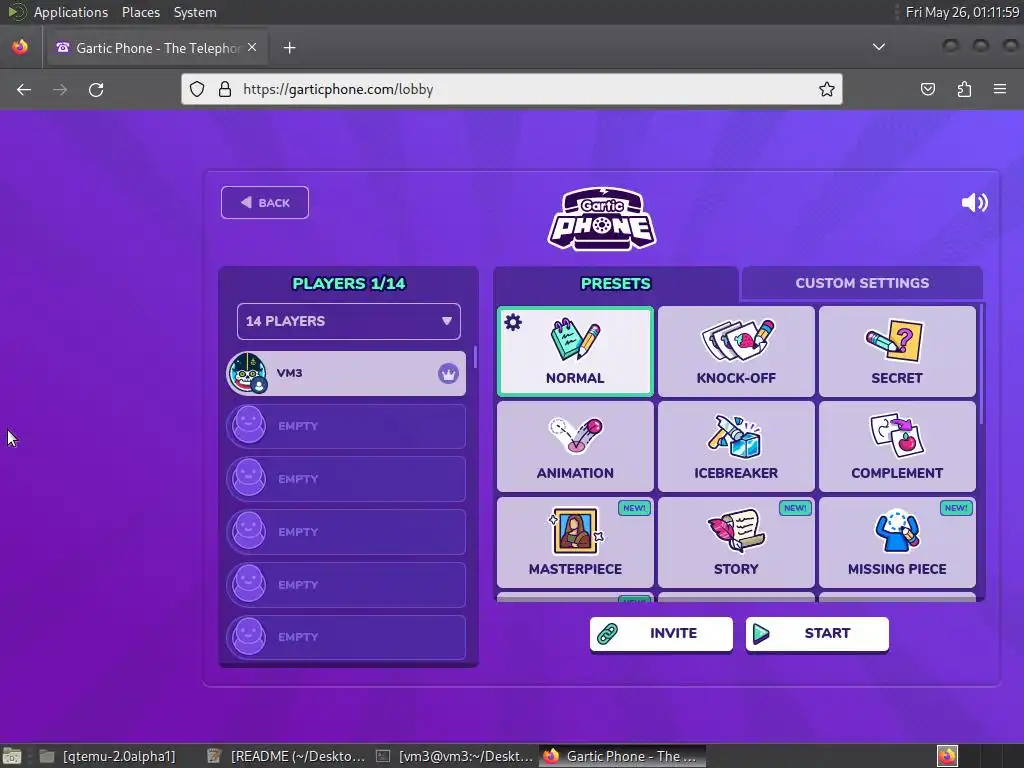This screenshot has height=768, width=1024.
Task: Click the crown icon next to VM3
Action: [448, 374]
